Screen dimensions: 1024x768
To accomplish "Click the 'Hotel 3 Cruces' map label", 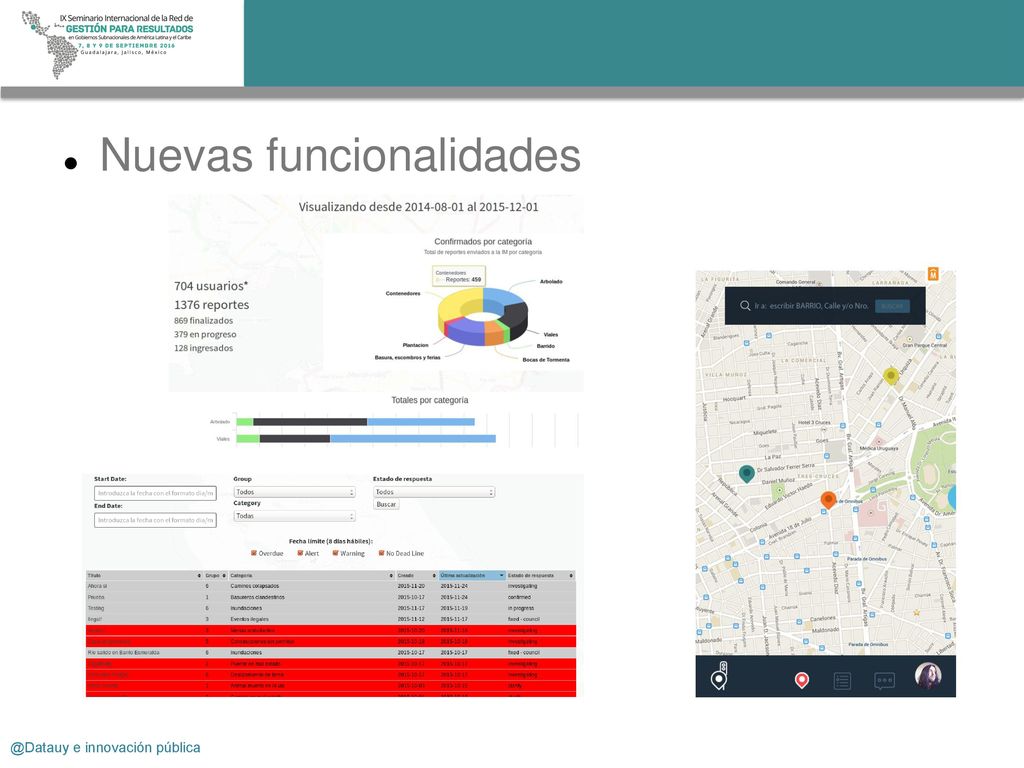I will (x=814, y=423).
